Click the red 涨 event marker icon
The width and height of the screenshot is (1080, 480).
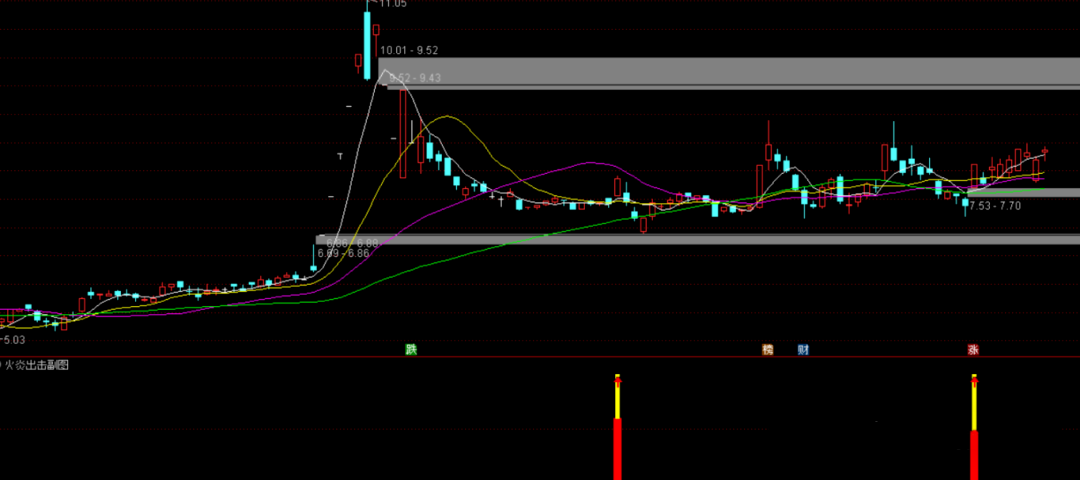pos(973,350)
